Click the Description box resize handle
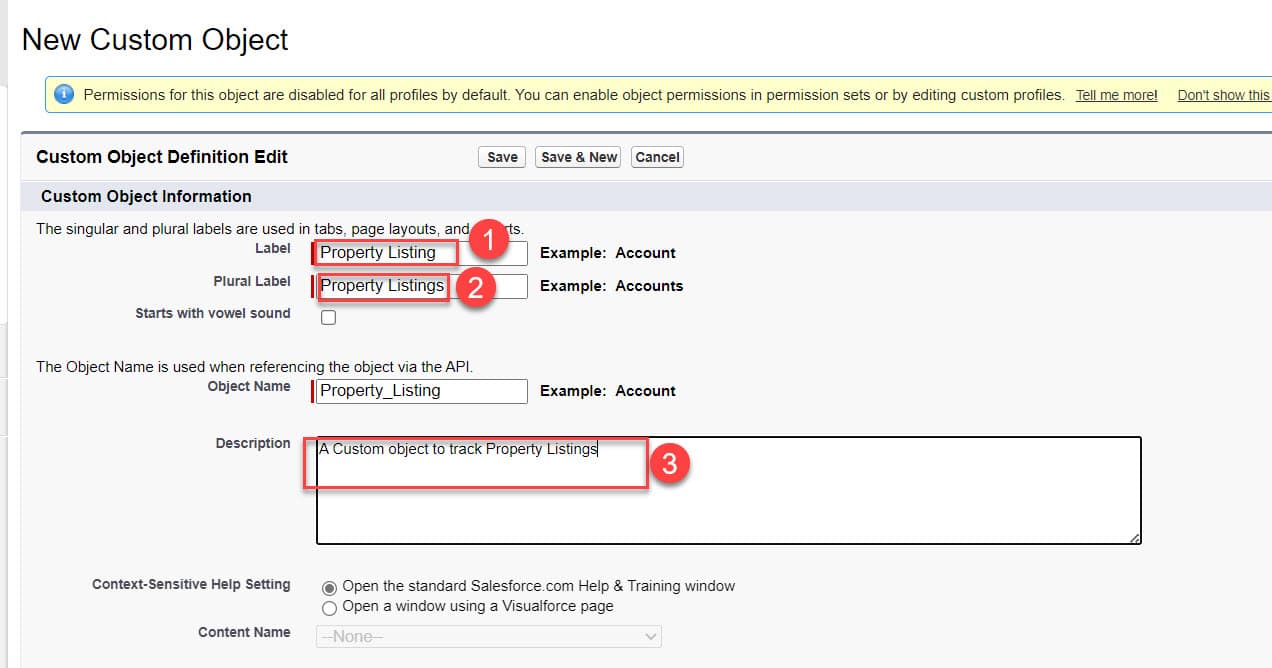Screen dimensions: 1272x668 pos(1136,541)
